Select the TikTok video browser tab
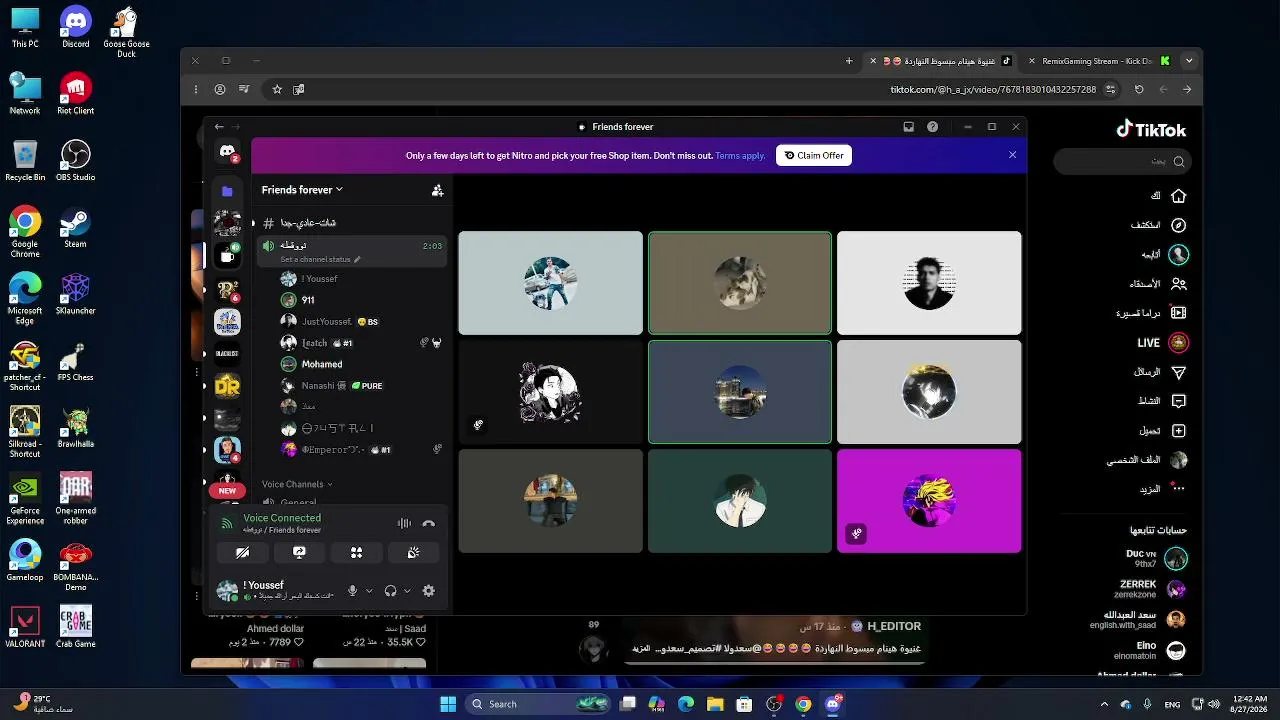The height and width of the screenshot is (720, 1280). [x=942, y=61]
